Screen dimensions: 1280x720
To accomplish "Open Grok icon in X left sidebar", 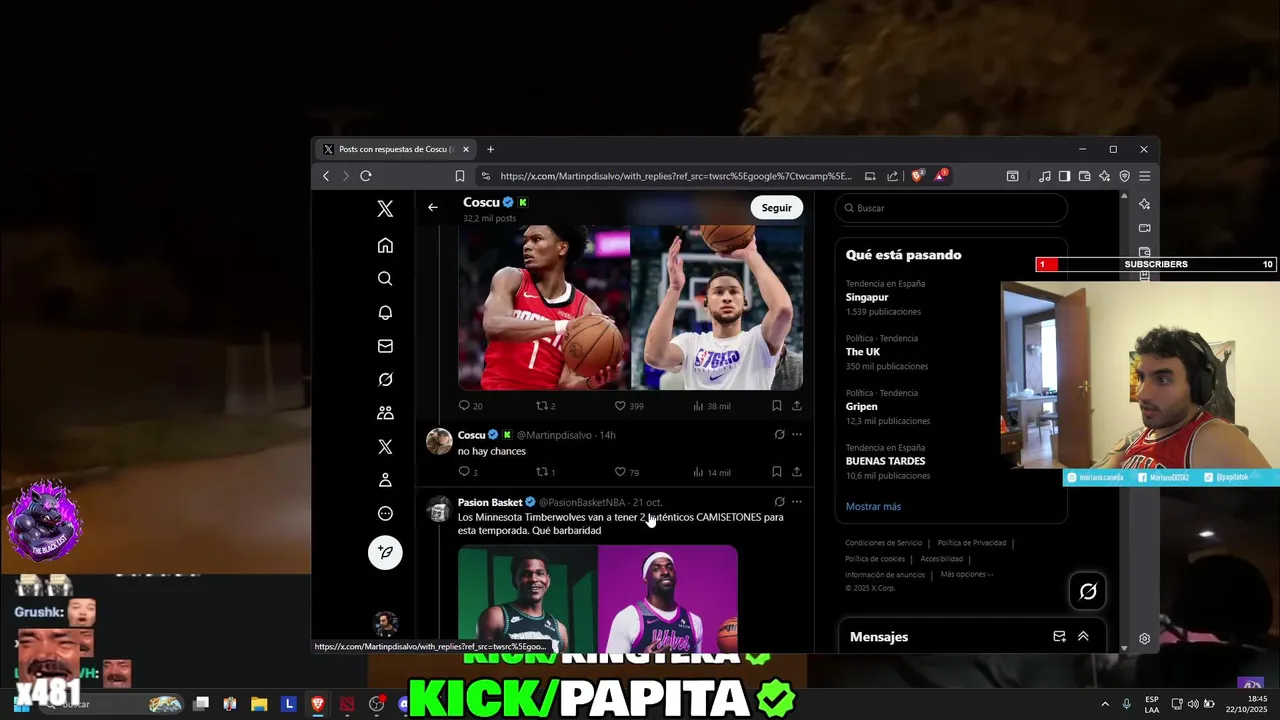I will (x=385, y=379).
